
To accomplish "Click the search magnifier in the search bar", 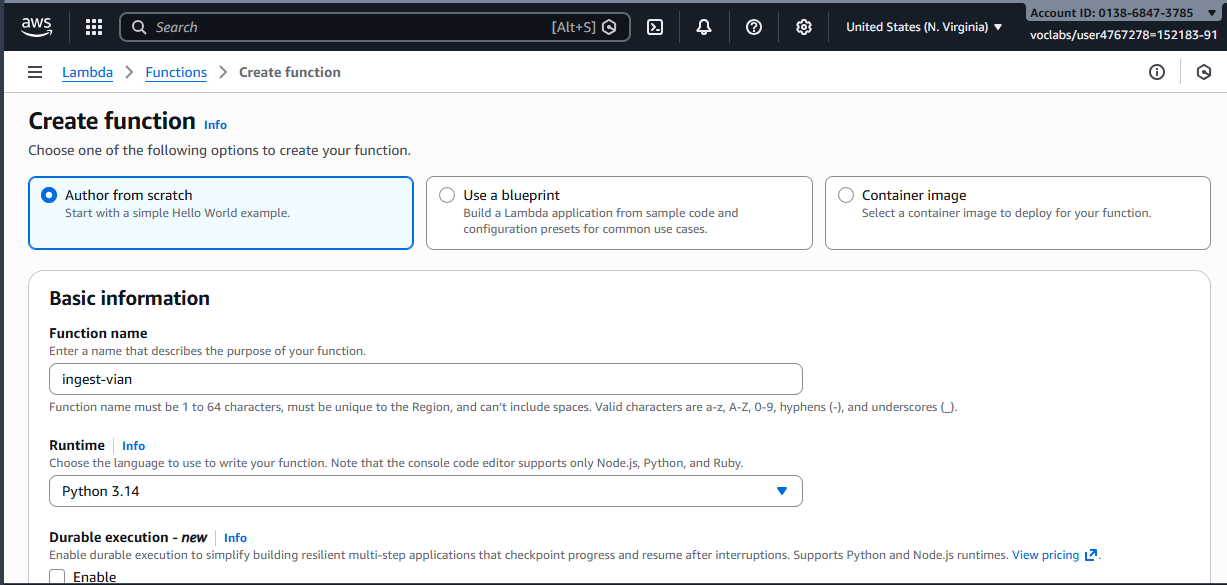I will pyautogui.click(x=139, y=27).
